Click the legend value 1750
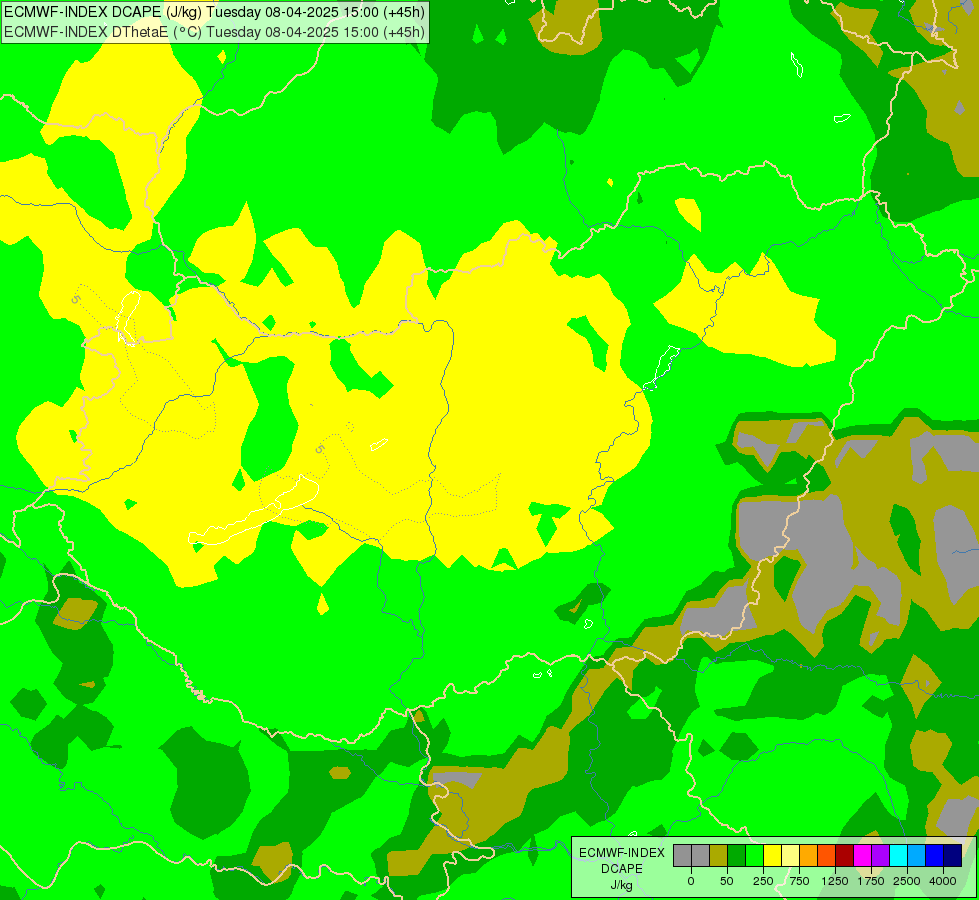Screen dimensions: 979x900 (871, 881)
